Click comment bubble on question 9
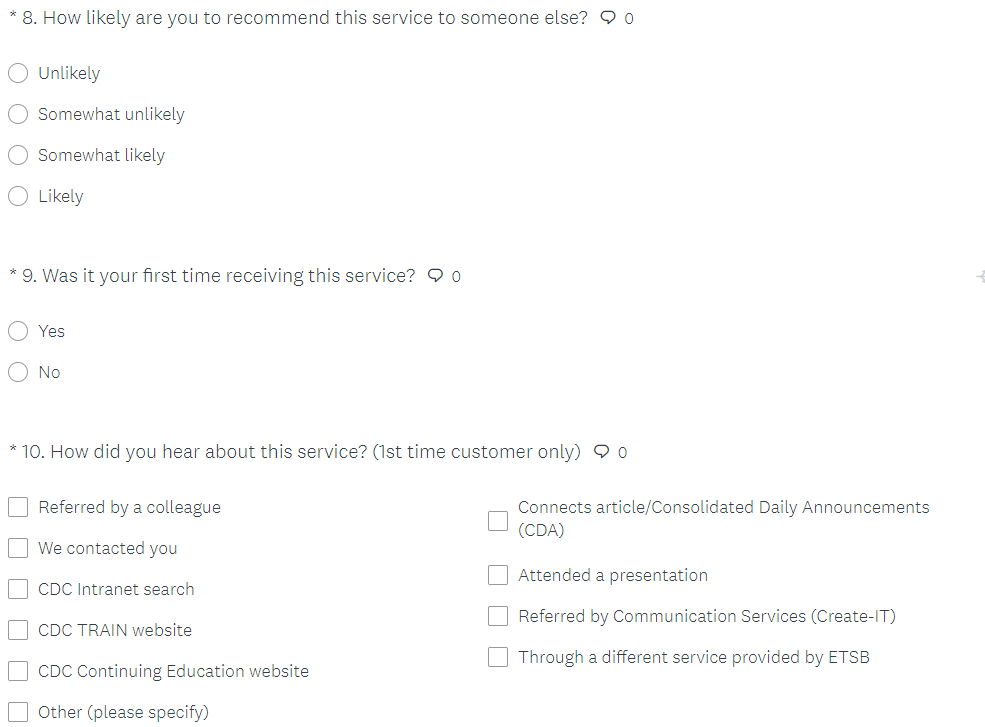This screenshot has height=727, width=985. coord(435,276)
